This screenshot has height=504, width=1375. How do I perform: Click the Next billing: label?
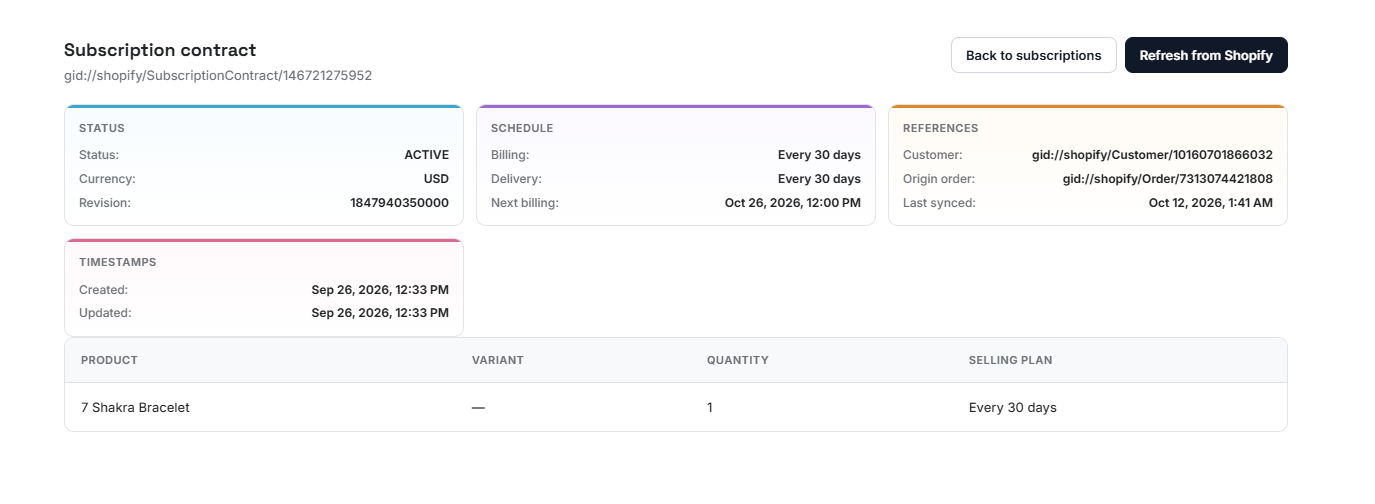point(525,203)
